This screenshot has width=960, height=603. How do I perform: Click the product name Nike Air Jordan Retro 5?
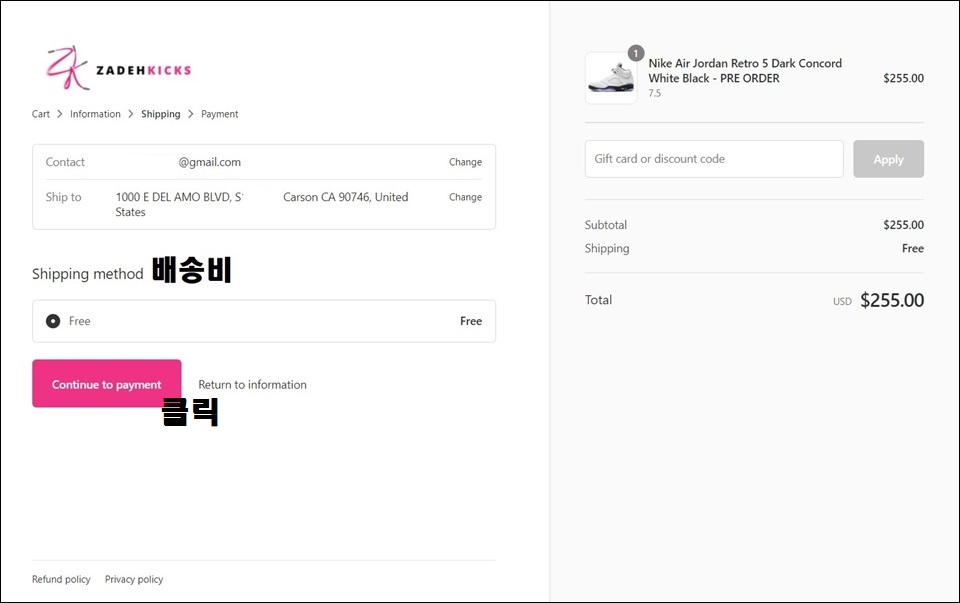click(745, 70)
